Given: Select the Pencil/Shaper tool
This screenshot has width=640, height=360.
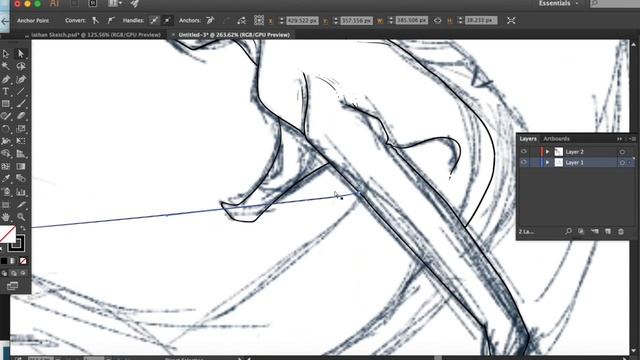Looking at the screenshot, I should (x=6, y=116).
